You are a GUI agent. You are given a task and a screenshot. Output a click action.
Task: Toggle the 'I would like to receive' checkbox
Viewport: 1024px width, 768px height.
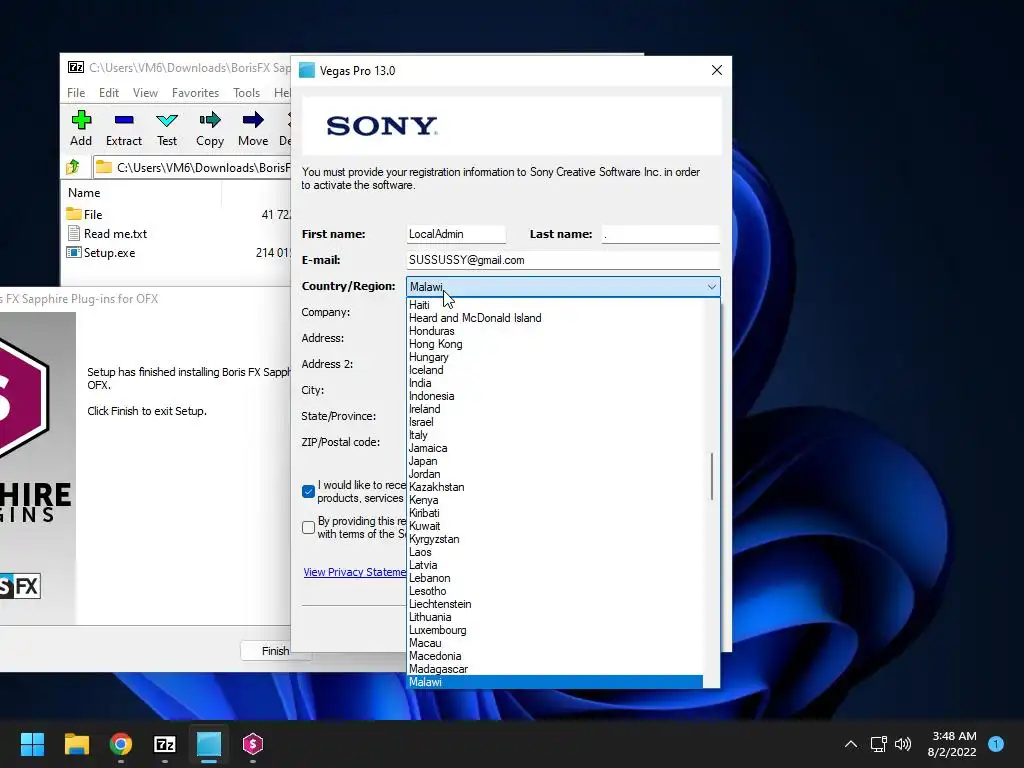[308, 492]
